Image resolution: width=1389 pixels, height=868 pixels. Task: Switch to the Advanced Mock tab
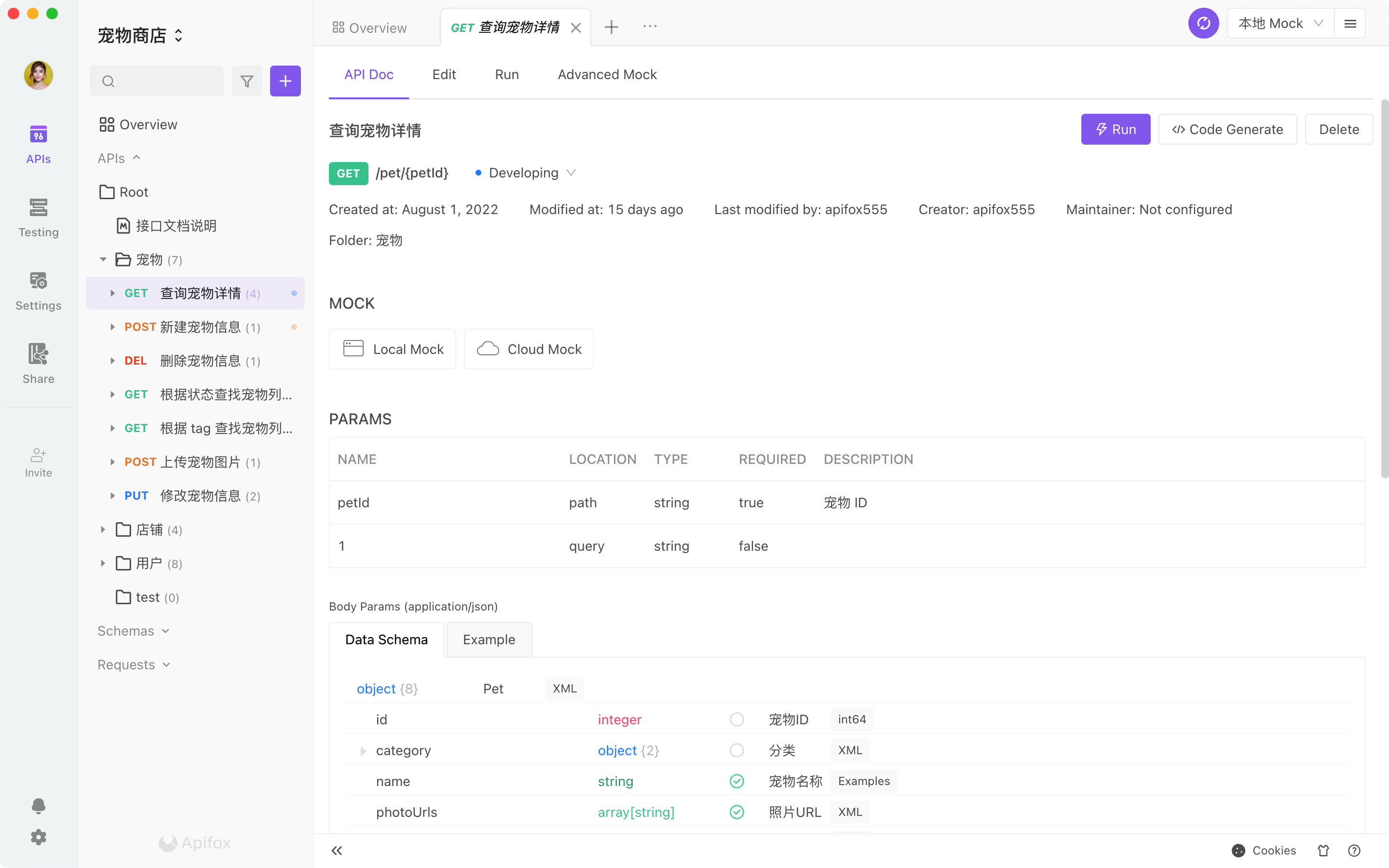(607, 75)
